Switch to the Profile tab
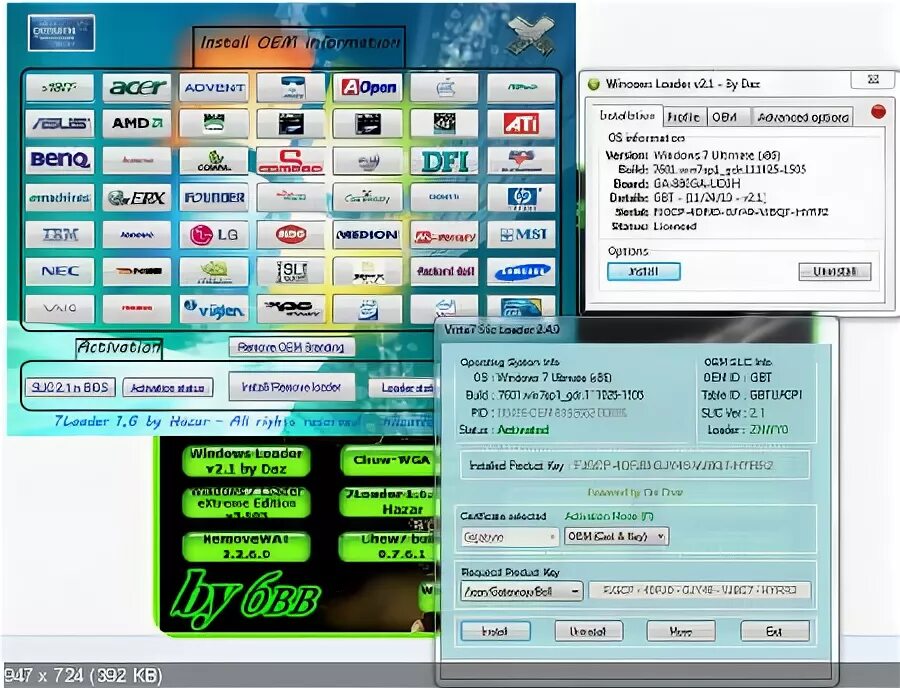The width and height of the screenshot is (900, 688). [x=684, y=117]
